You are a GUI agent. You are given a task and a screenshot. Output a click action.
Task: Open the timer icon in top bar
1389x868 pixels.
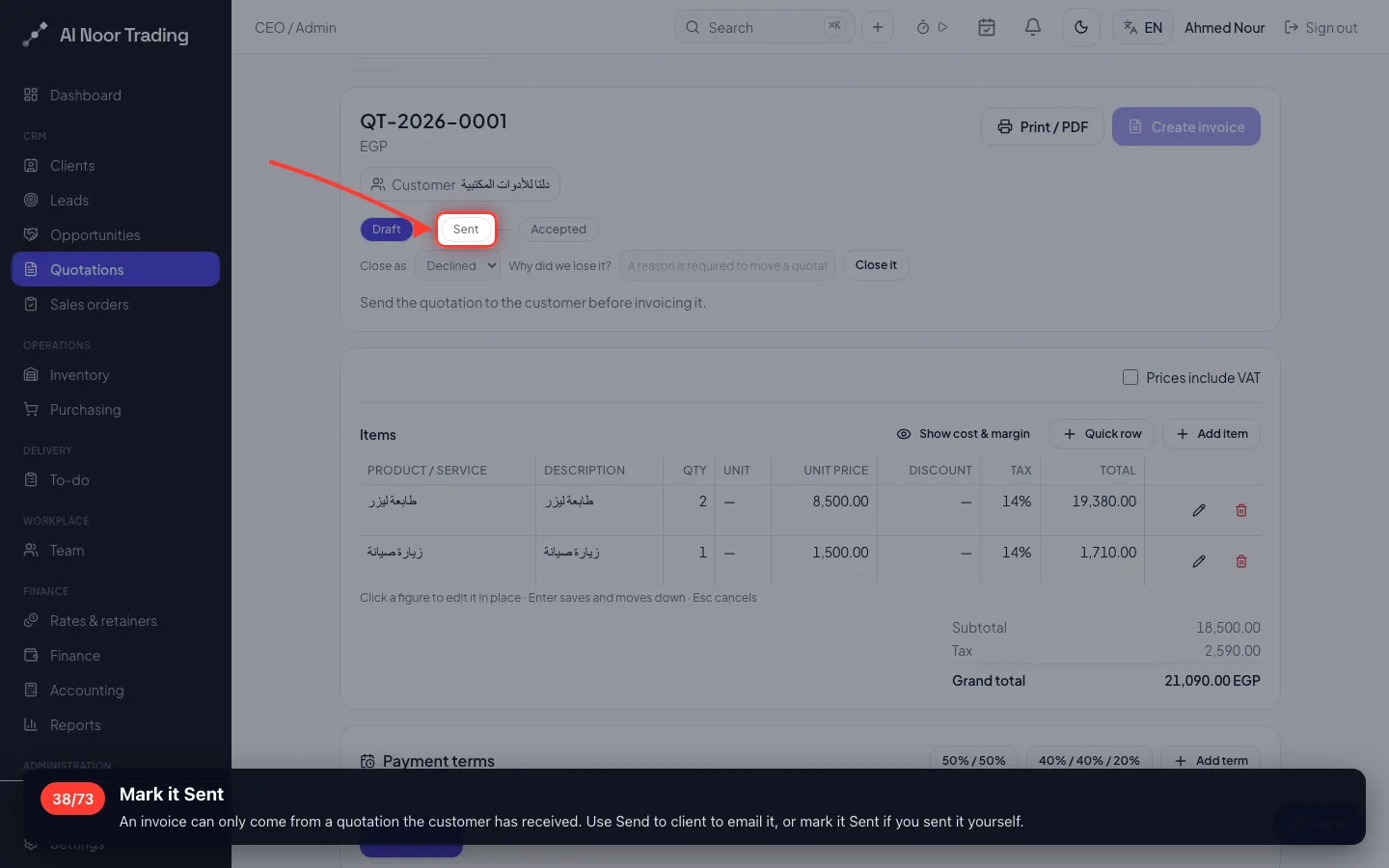tap(923, 27)
